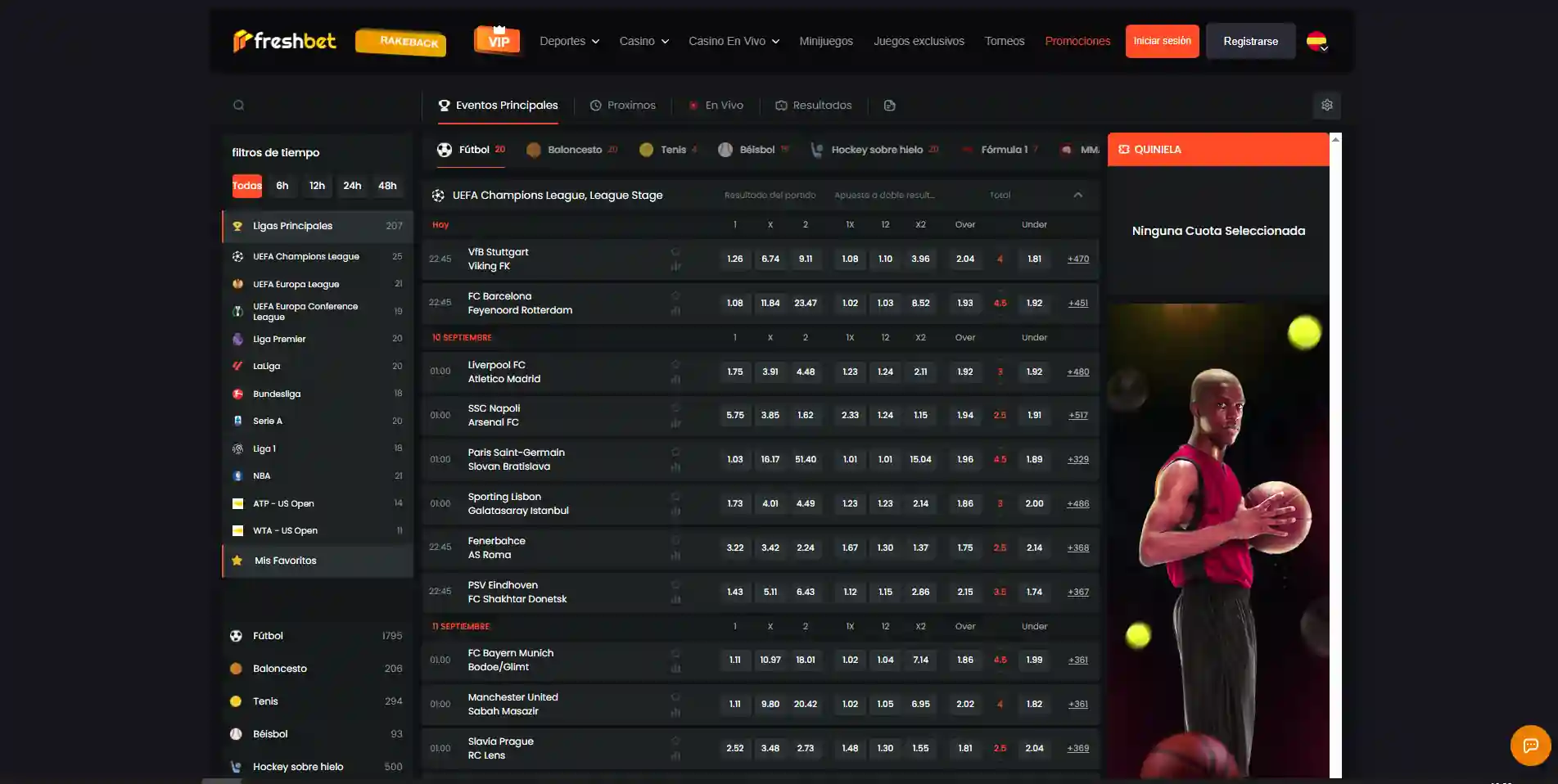Open LaLiga in the sidebar
This screenshot has height=784, width=1558.
click(318, 366)
